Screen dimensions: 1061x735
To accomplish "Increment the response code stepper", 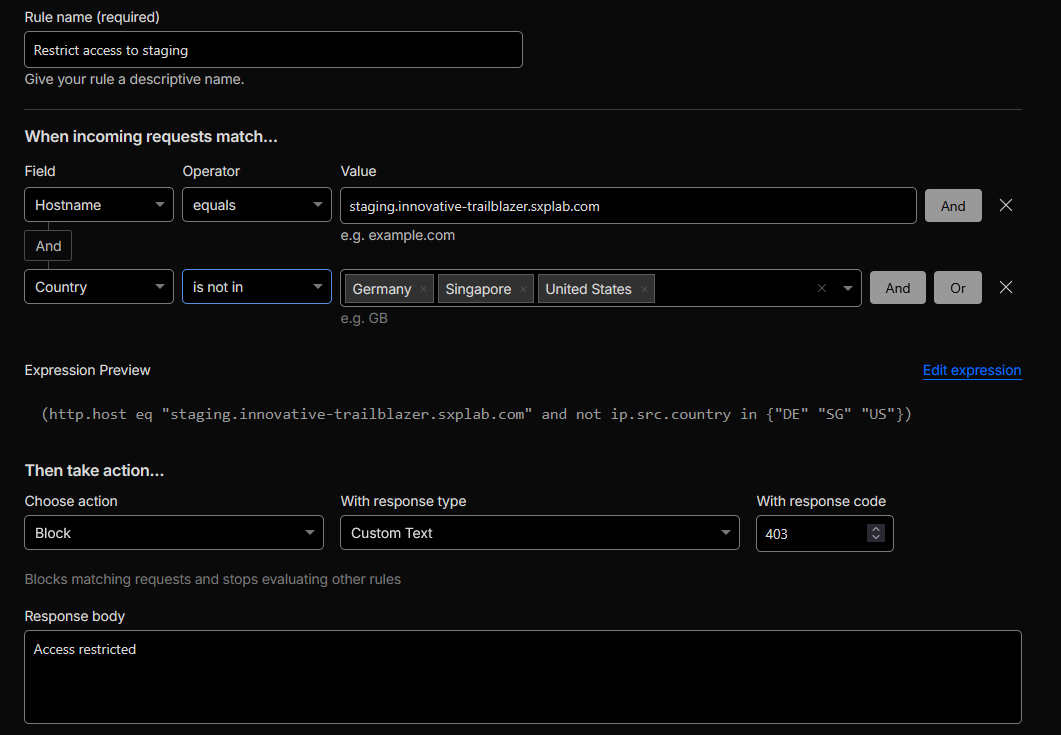I will tap(876, 529).
